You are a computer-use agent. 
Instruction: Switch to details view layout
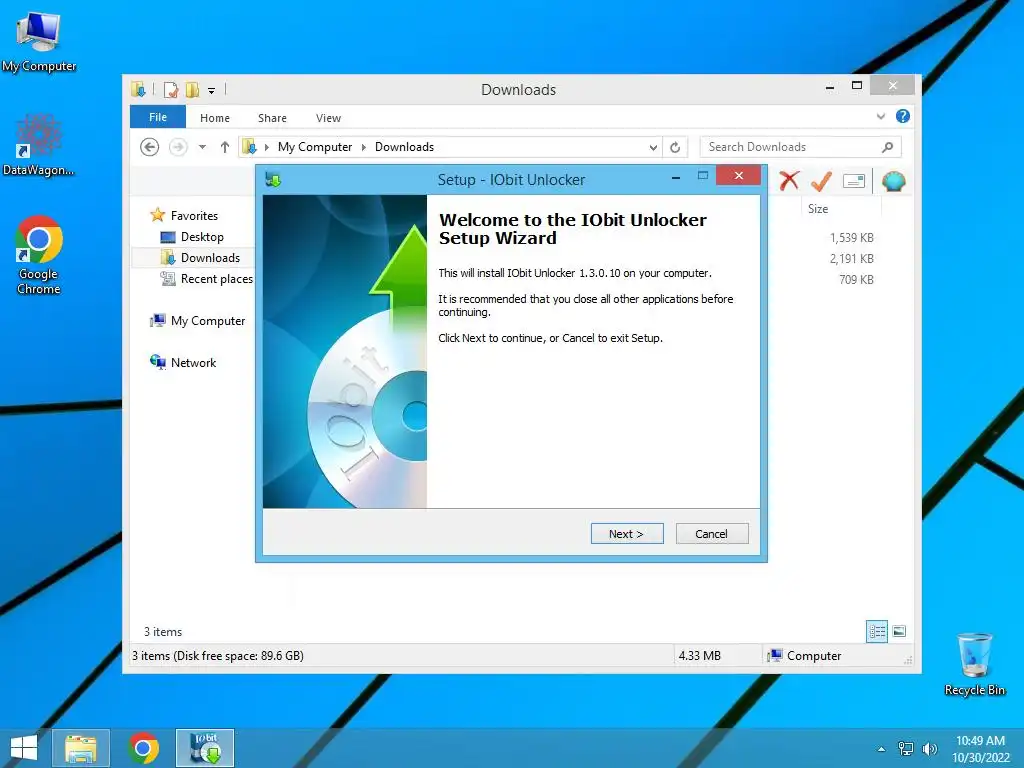click(x=877, y=631)
